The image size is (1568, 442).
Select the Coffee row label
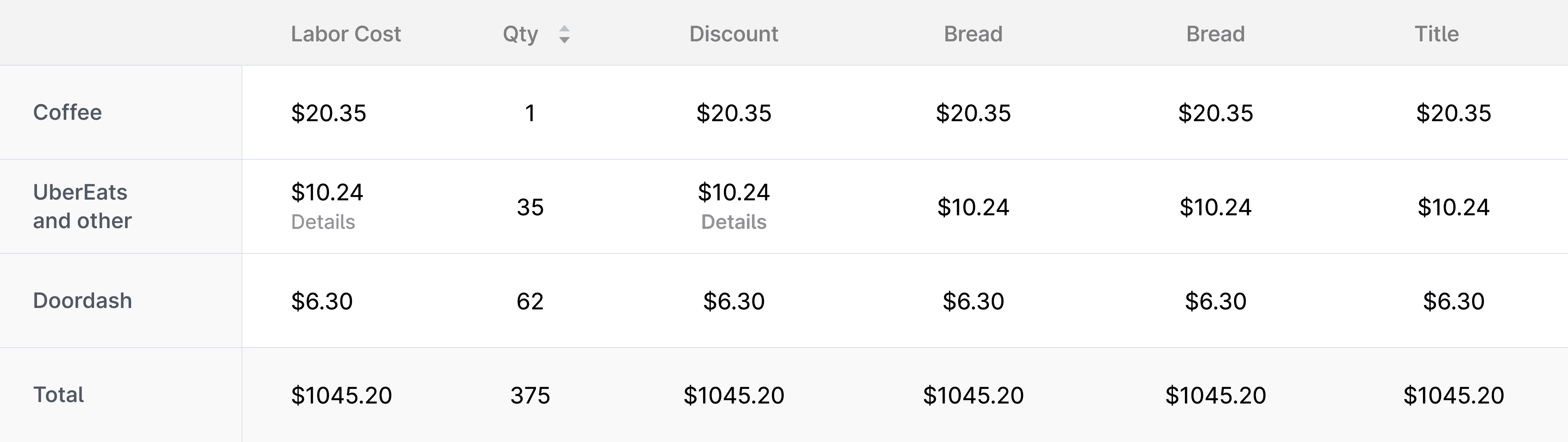(68, 113)
